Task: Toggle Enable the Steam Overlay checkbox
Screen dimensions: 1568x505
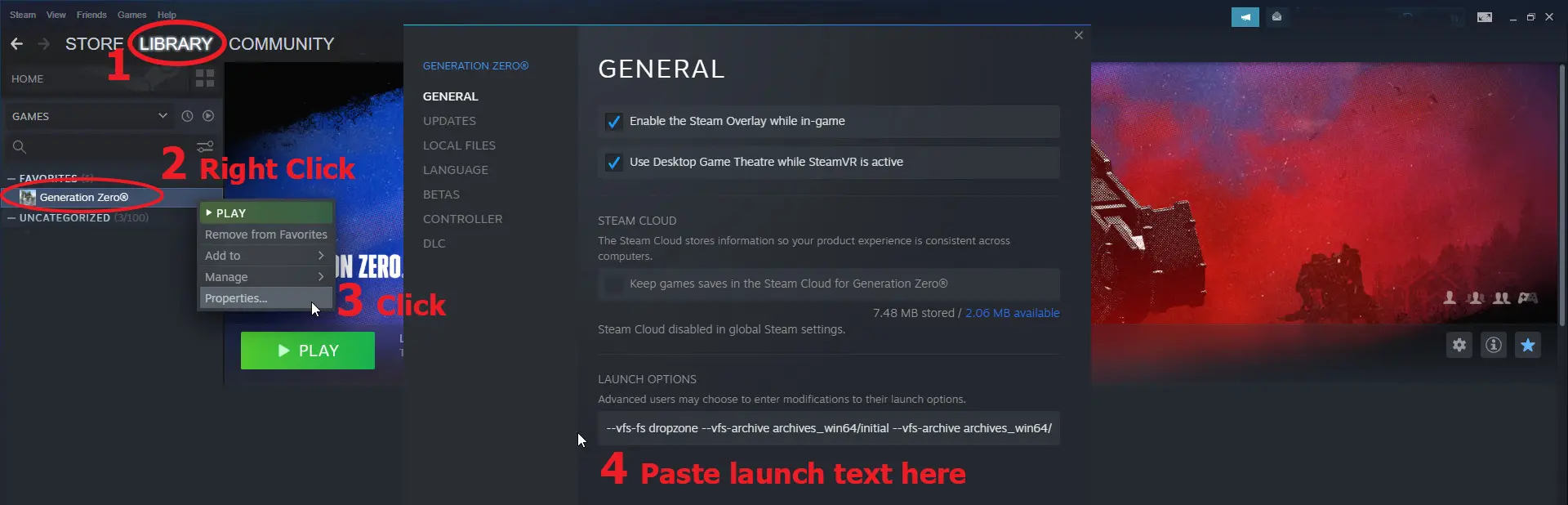Action: (613, 122)
